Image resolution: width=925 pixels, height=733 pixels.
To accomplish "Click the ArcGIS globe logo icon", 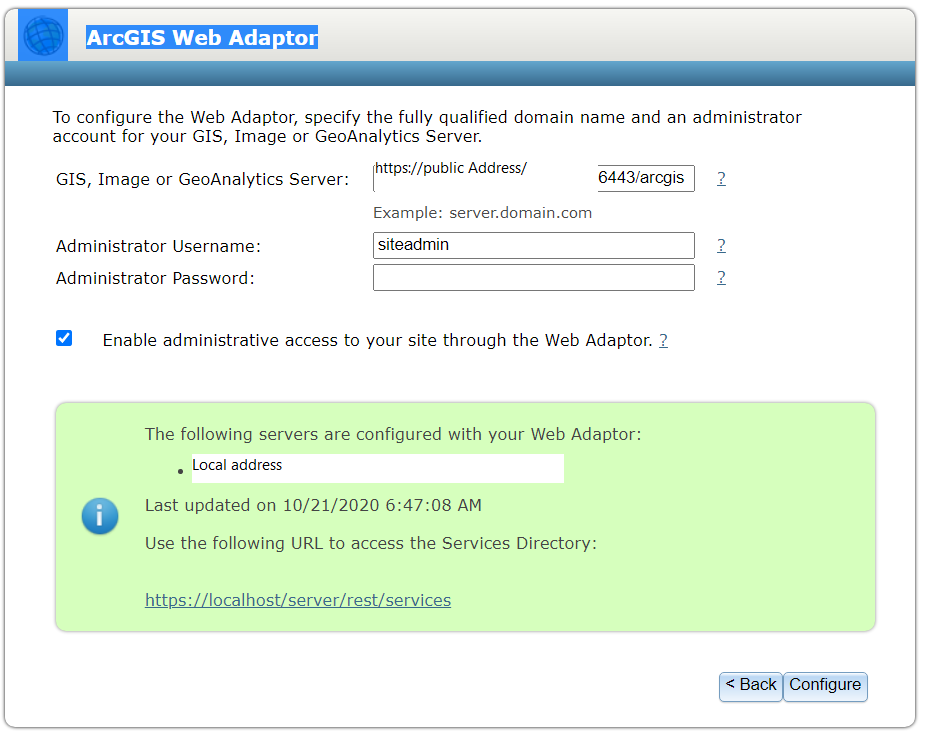I will [41, 34].
